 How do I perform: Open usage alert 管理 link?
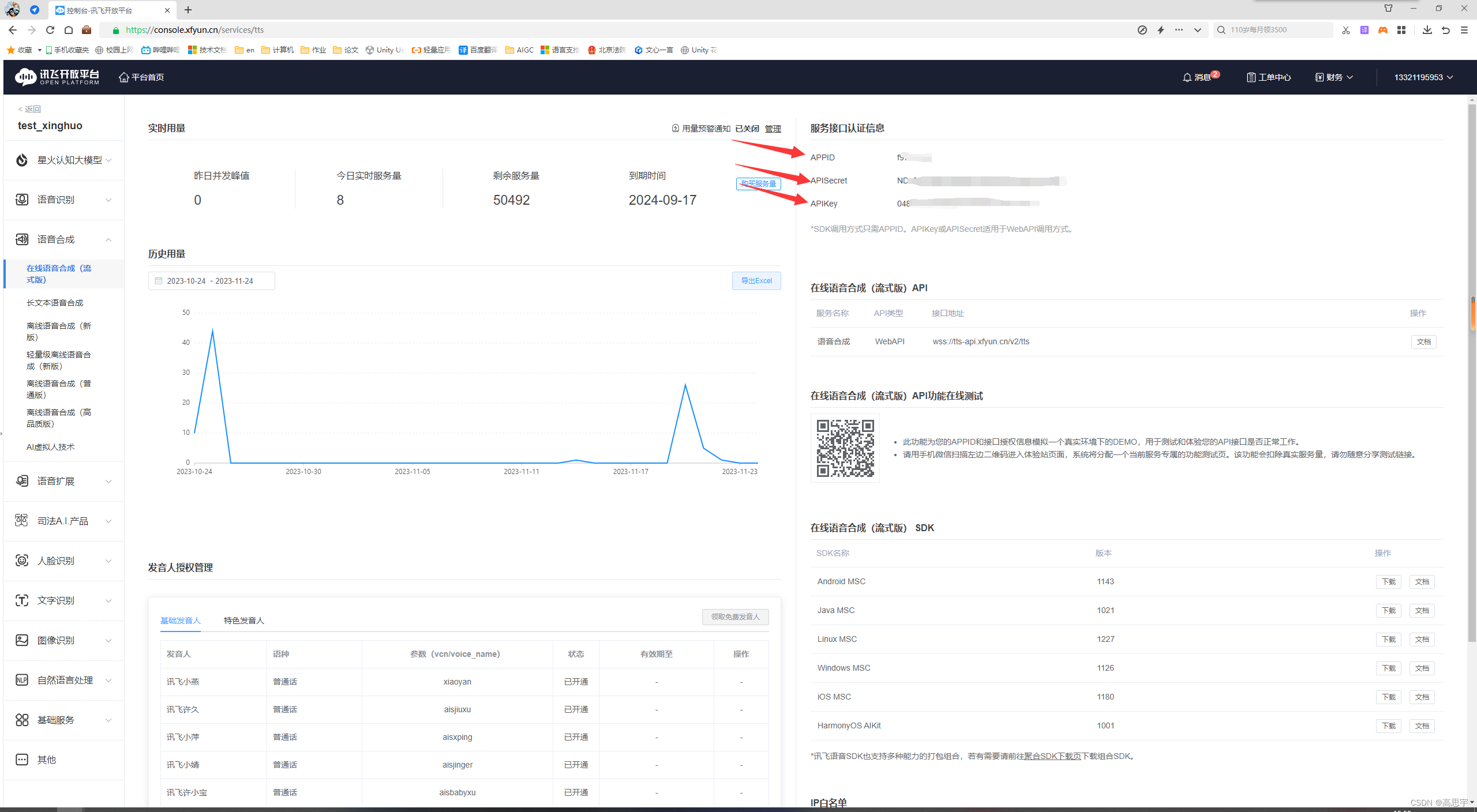point(773,129)
